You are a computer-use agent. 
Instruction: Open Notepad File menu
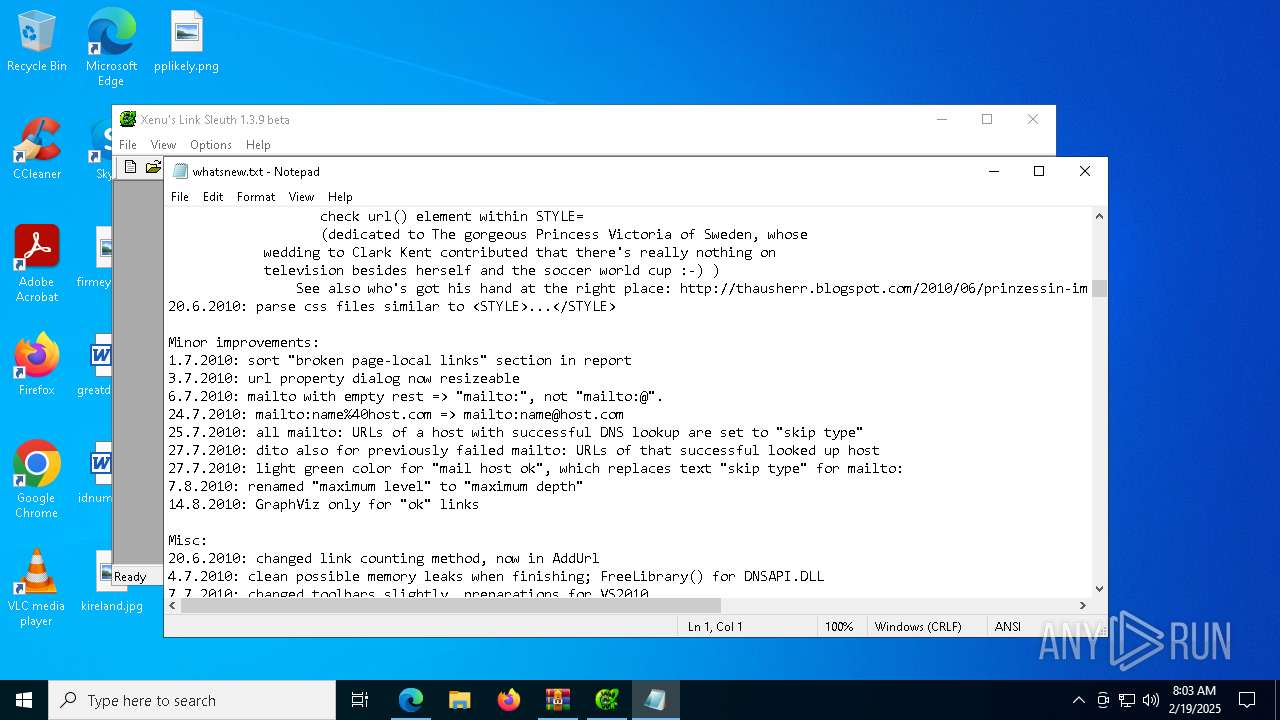point(180,197)
